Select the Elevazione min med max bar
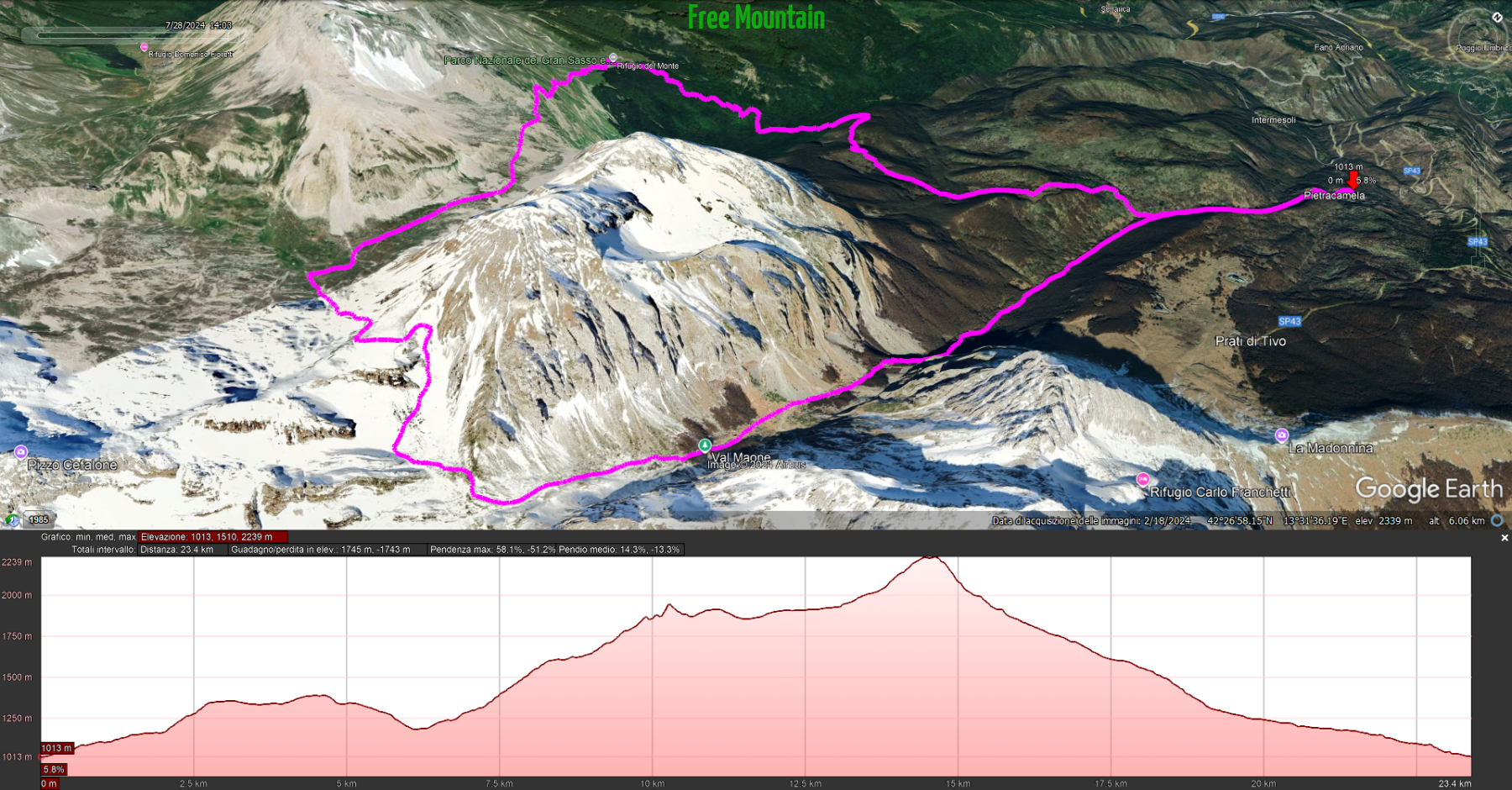 point(213,536)
